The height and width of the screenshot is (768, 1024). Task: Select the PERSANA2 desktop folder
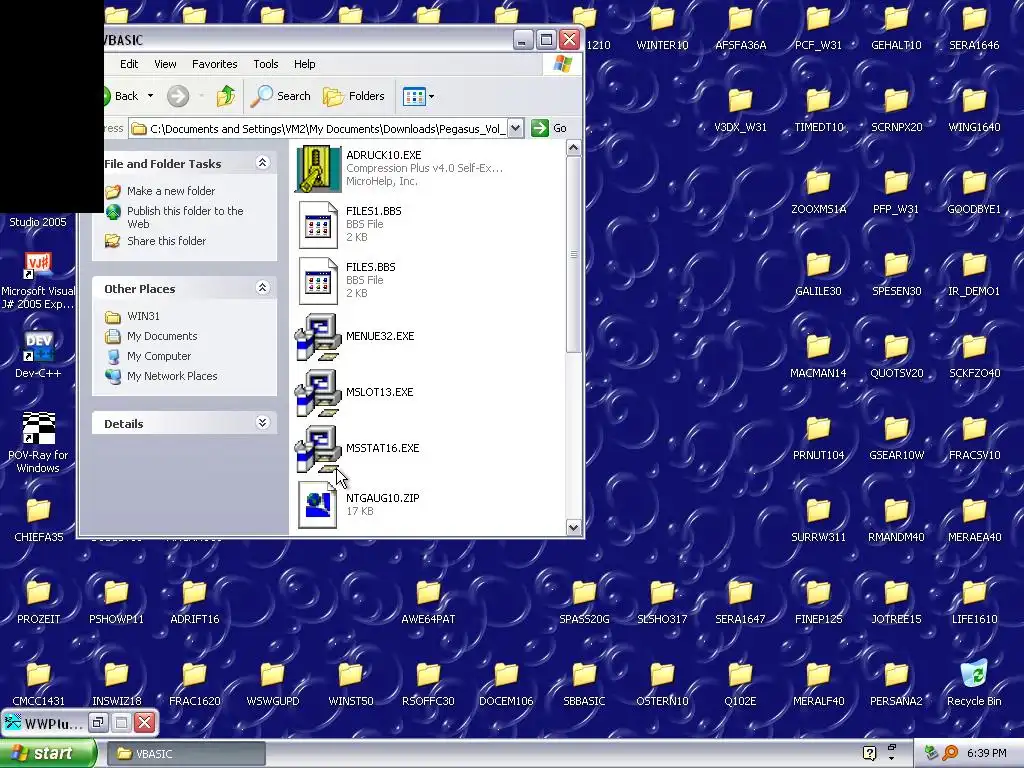[x=896, y=684]
